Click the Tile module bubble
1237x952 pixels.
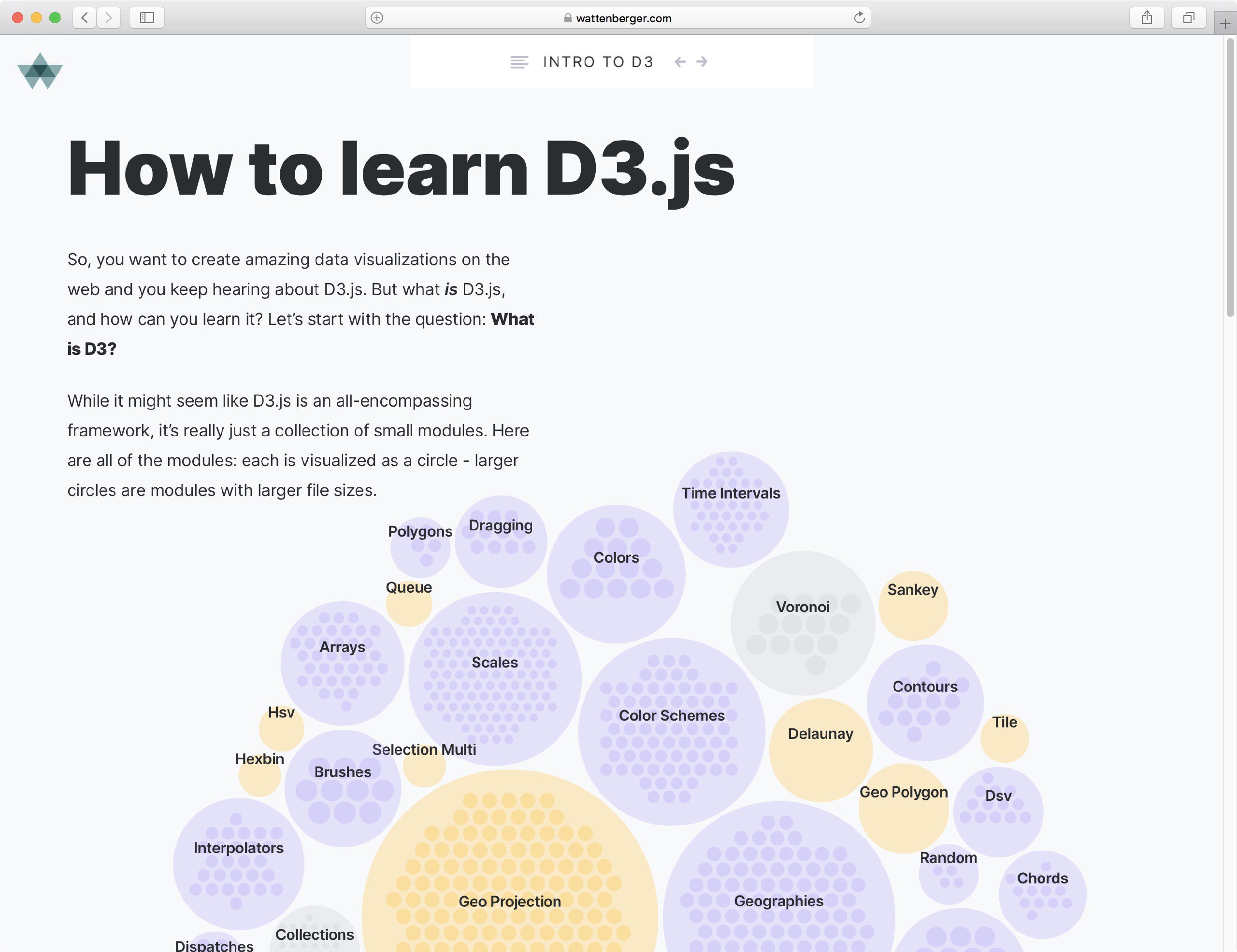[x=1005, y=738]
